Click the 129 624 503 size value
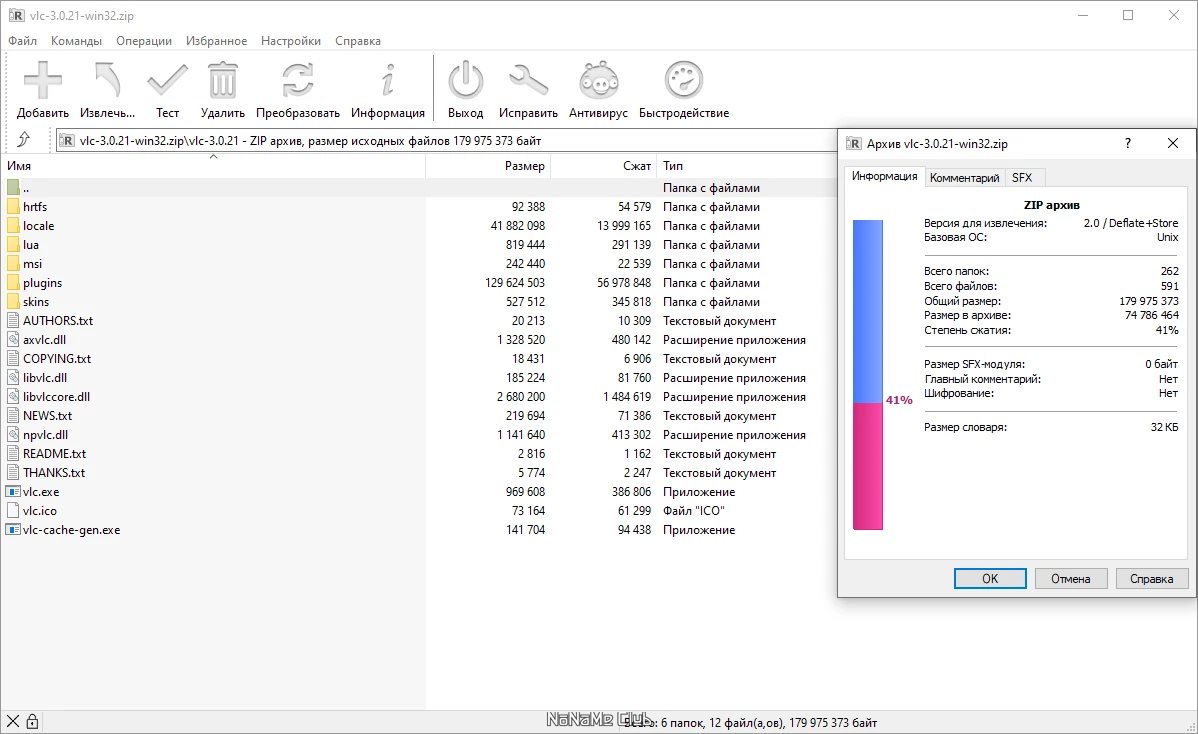This screenshot has height=734, width=1198. [515, 283]
